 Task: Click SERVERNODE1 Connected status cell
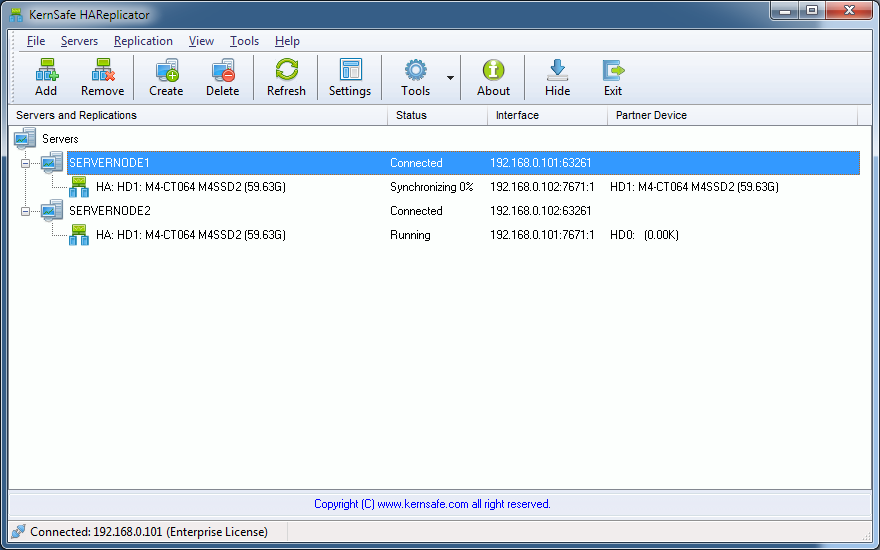pyautogui.click(x=416, y=163)
